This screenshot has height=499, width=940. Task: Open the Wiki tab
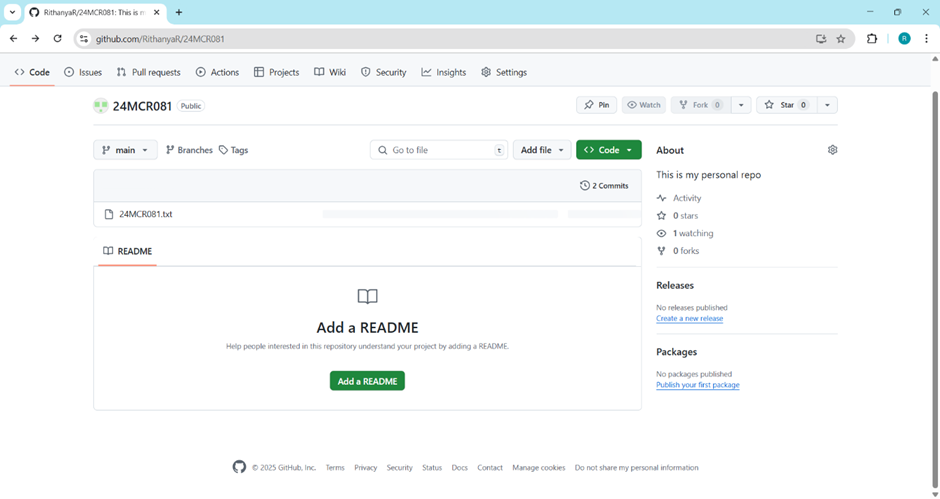pyautogui.click(x=330, y=72)
